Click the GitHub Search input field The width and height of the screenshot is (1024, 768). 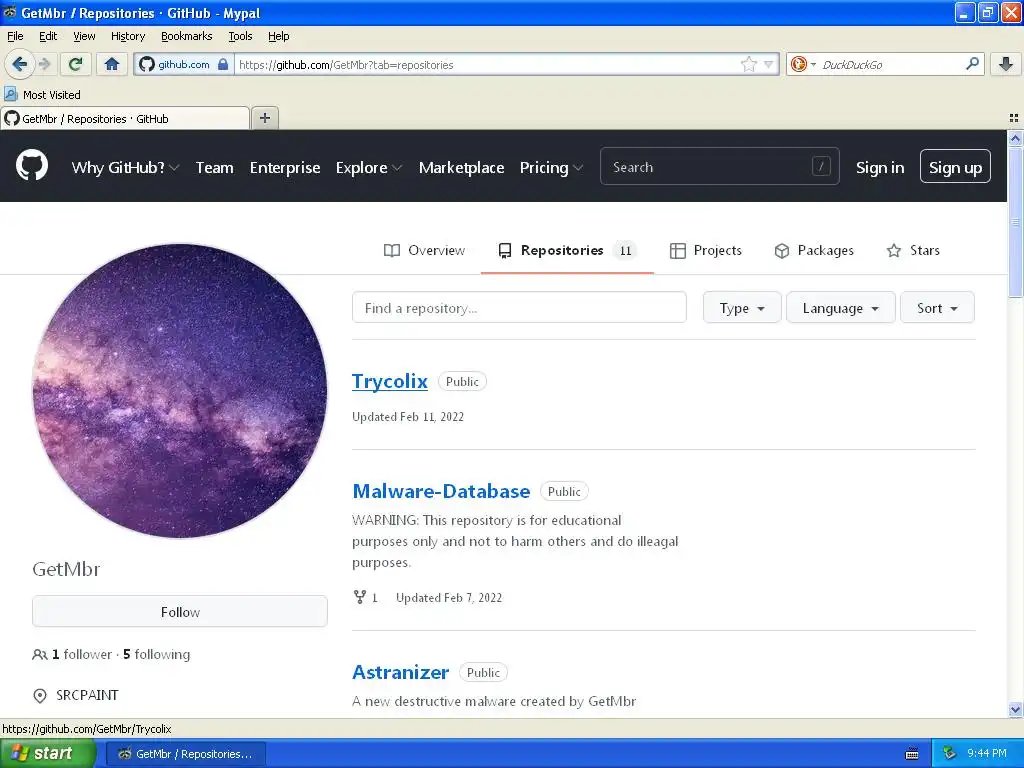(x=719, y=167)
